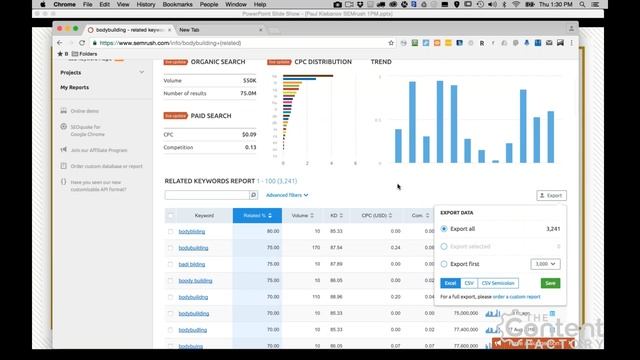Screen dimensions: 640x360
Task: Click the megaphone icon for Affiliate Program
Action: (x=64, y=150)
